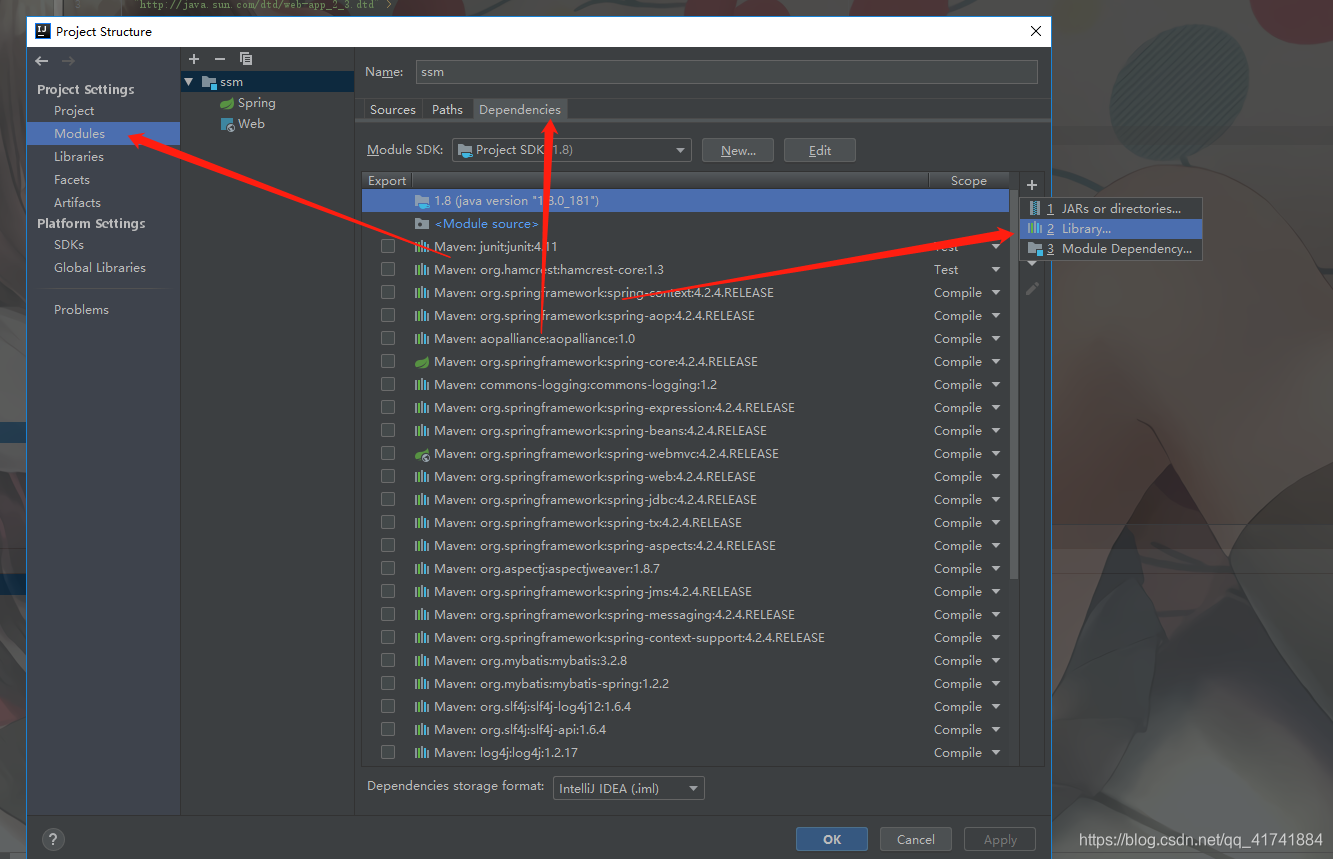The width and height of the screenshot is (1333, 859).
Task: Choose Library menu entry
Action: click(x=1111, y=229)
